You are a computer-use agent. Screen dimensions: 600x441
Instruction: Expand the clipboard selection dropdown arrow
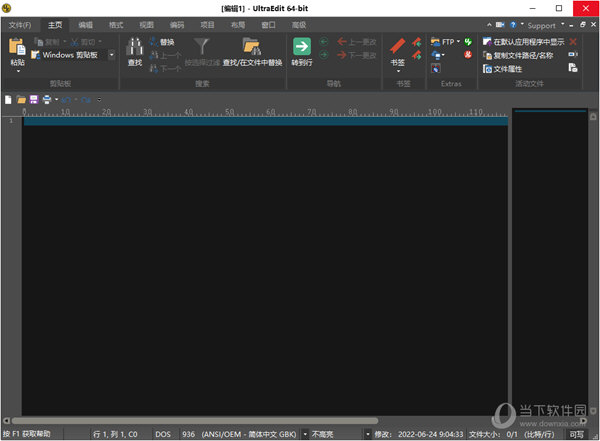[x=112, y=55]
